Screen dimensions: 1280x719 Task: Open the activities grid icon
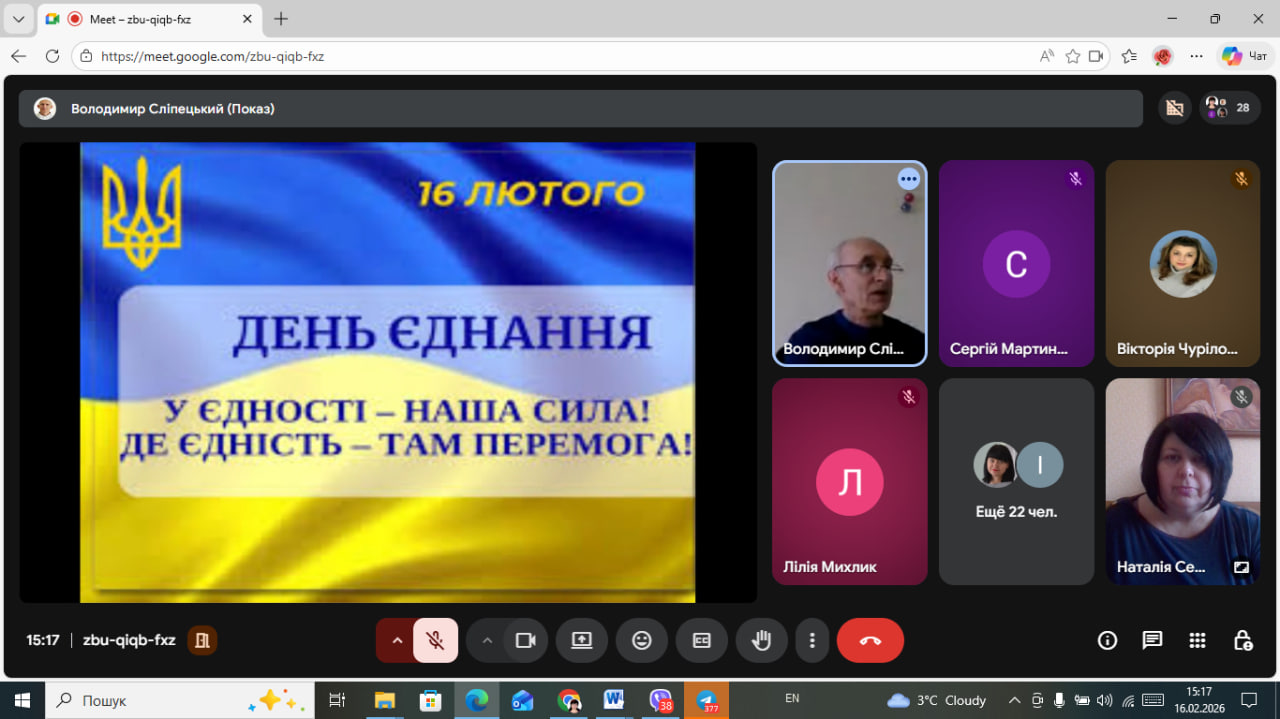coord(1197,641)
